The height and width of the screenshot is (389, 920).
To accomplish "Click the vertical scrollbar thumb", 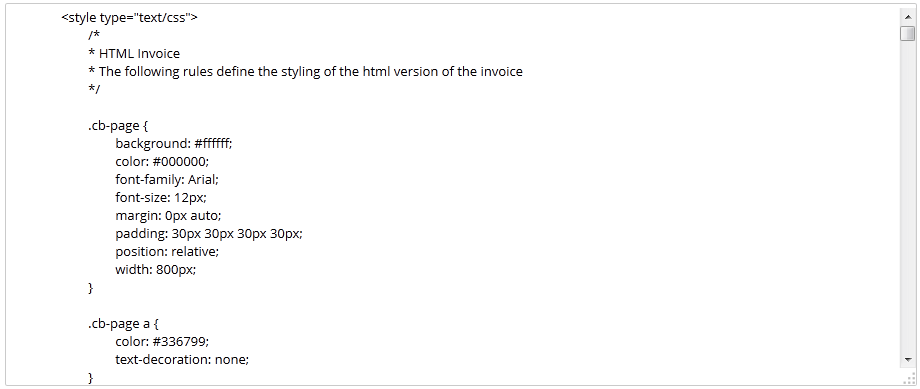I will click(x=908, y=33).
